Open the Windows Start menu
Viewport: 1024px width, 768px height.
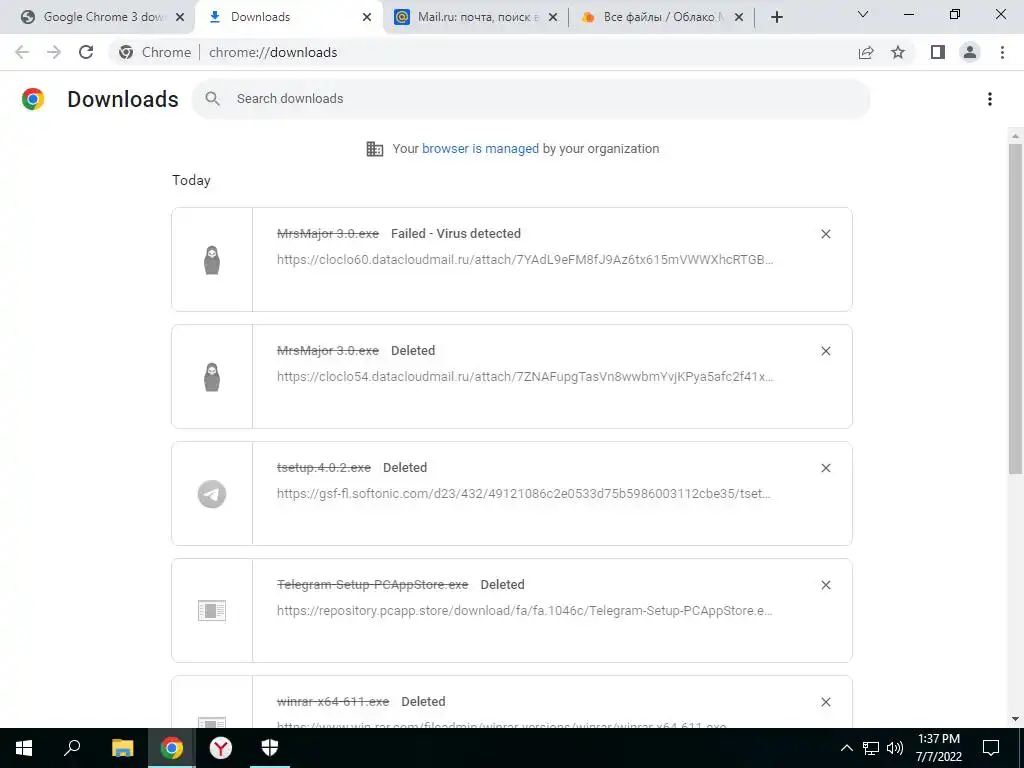pyautogui.click(x=24, y=748)
